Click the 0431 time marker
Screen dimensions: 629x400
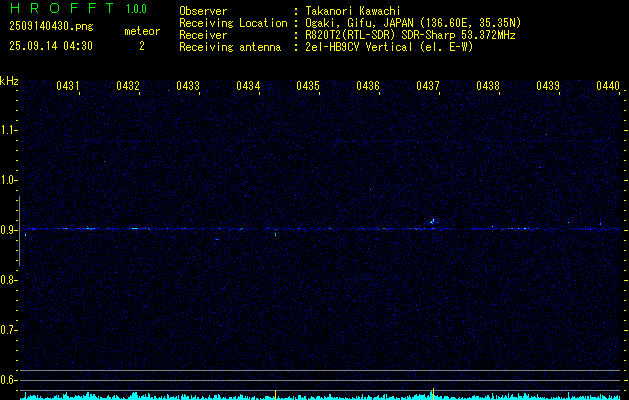68,87
